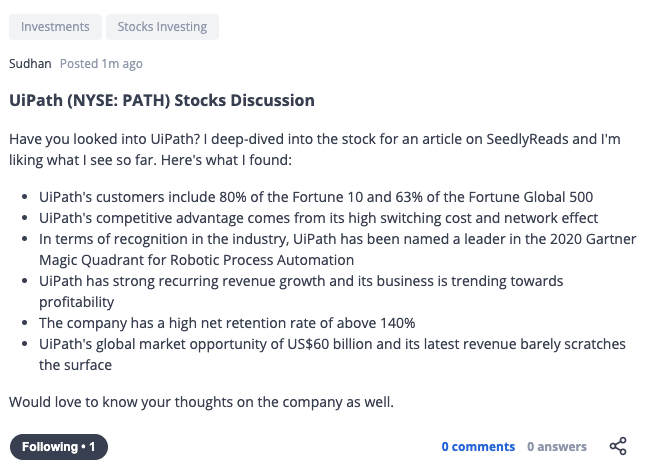
Task: Open the Investments topic tag
Action: pyautogui.click(x=55, y=27)
